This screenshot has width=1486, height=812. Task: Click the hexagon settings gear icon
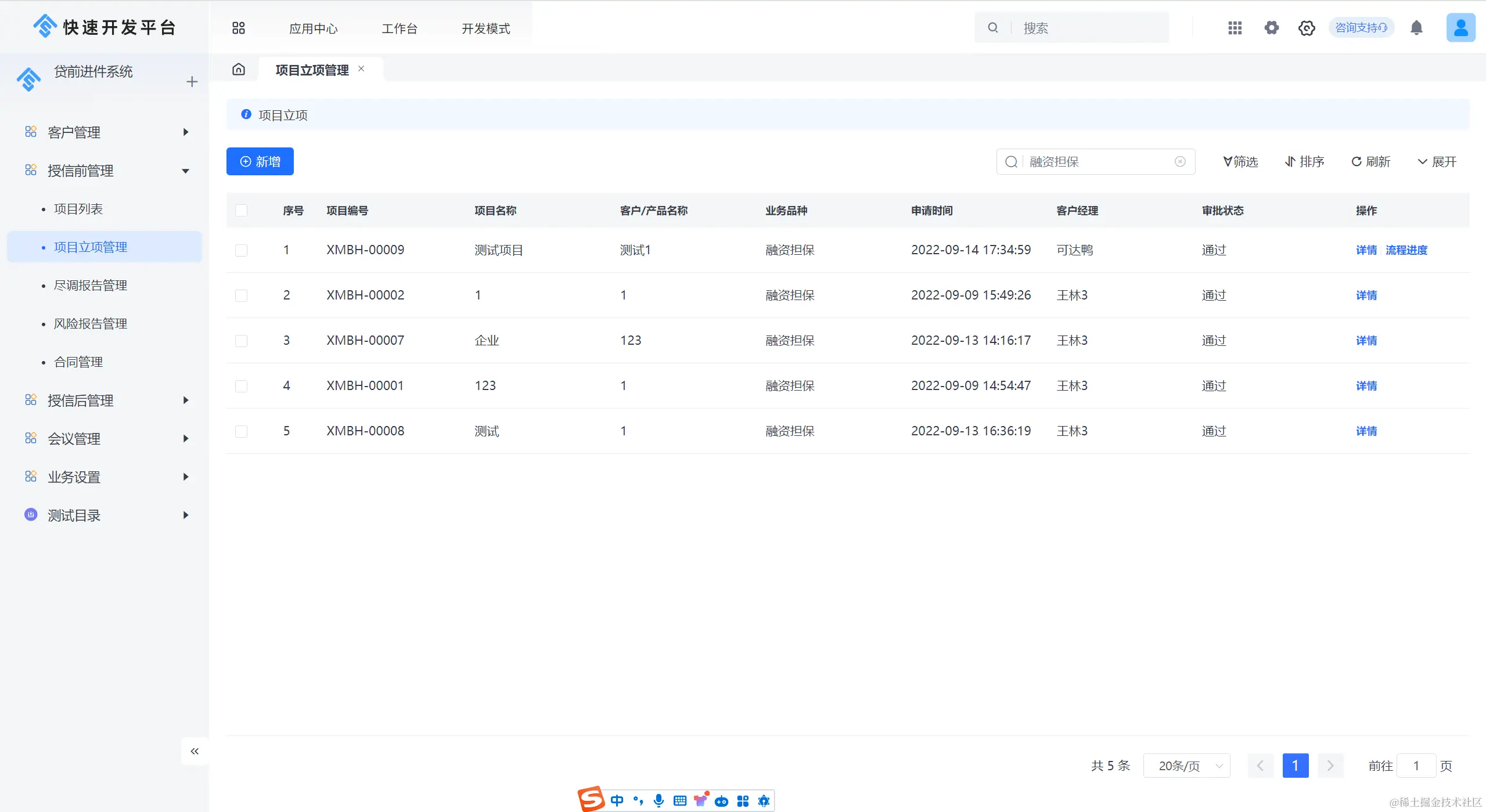coord(1307,28)
